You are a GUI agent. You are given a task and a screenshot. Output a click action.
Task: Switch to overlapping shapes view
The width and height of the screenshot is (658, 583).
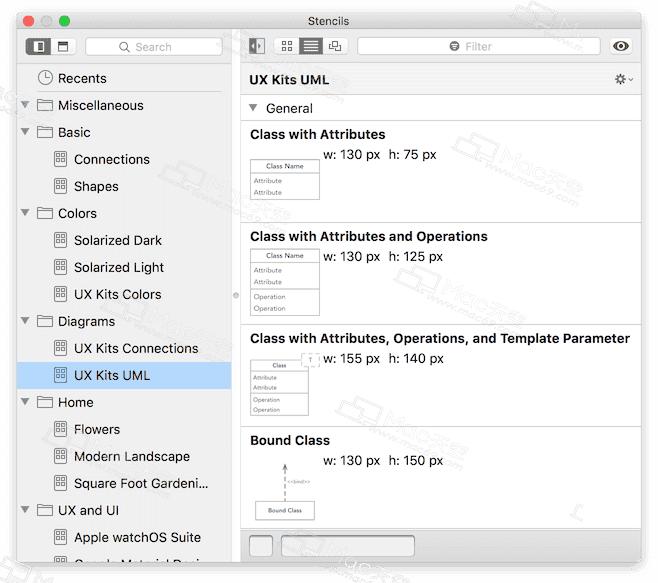pyautogui.click(x=335, y=46)
